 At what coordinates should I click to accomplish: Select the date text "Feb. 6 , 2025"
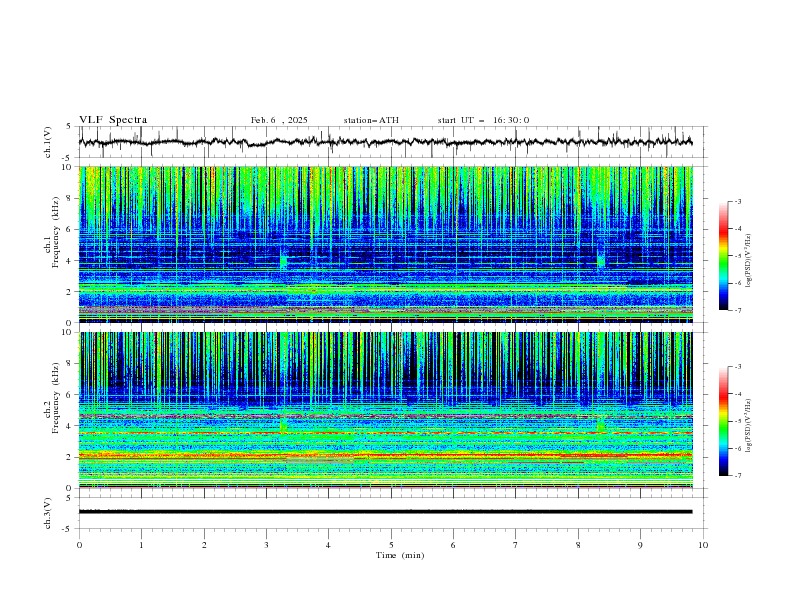click(279, 120)
